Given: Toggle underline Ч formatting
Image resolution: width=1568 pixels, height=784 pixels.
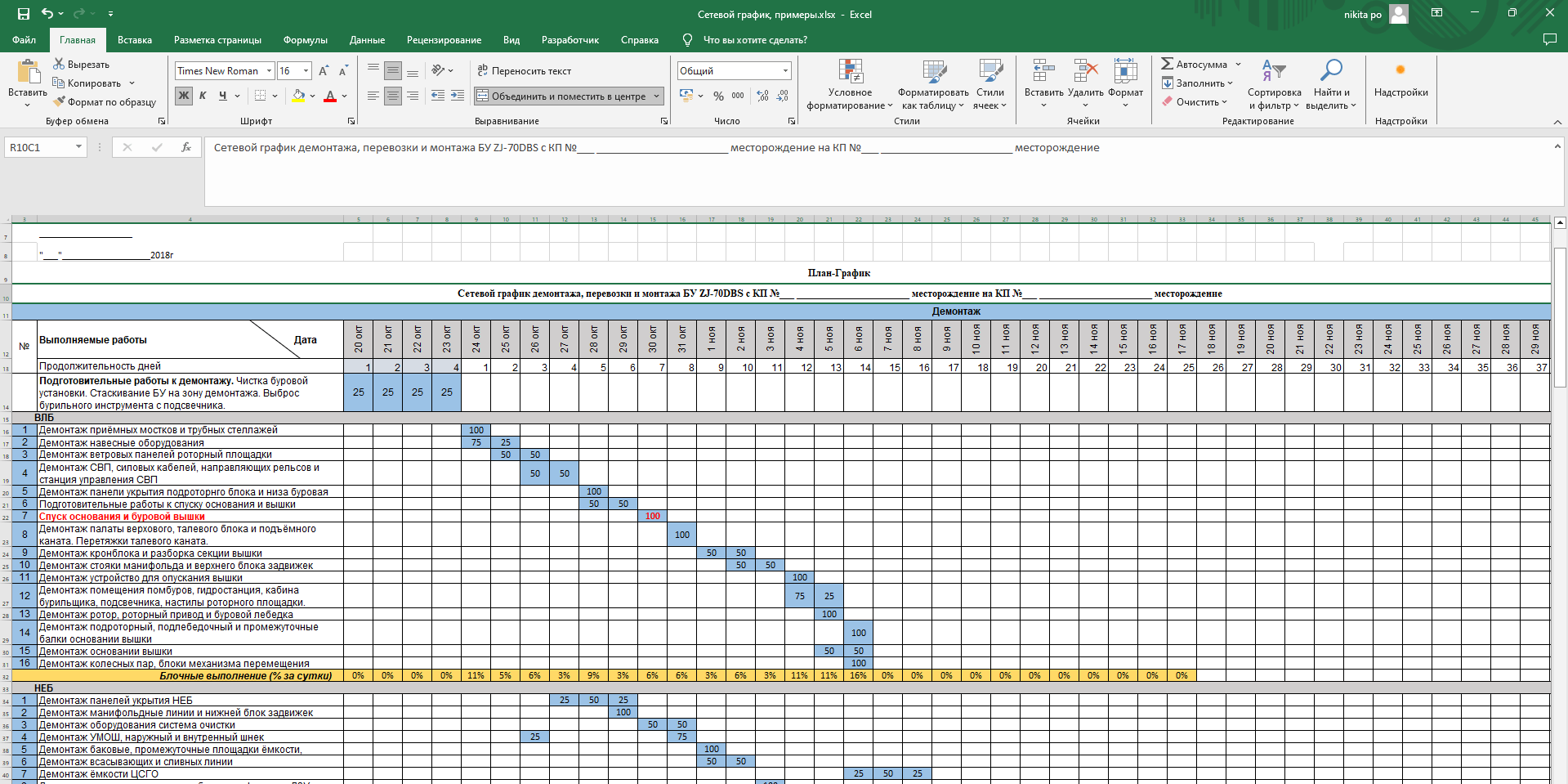Looking at the screenshot, I should (x=222, y=96).
